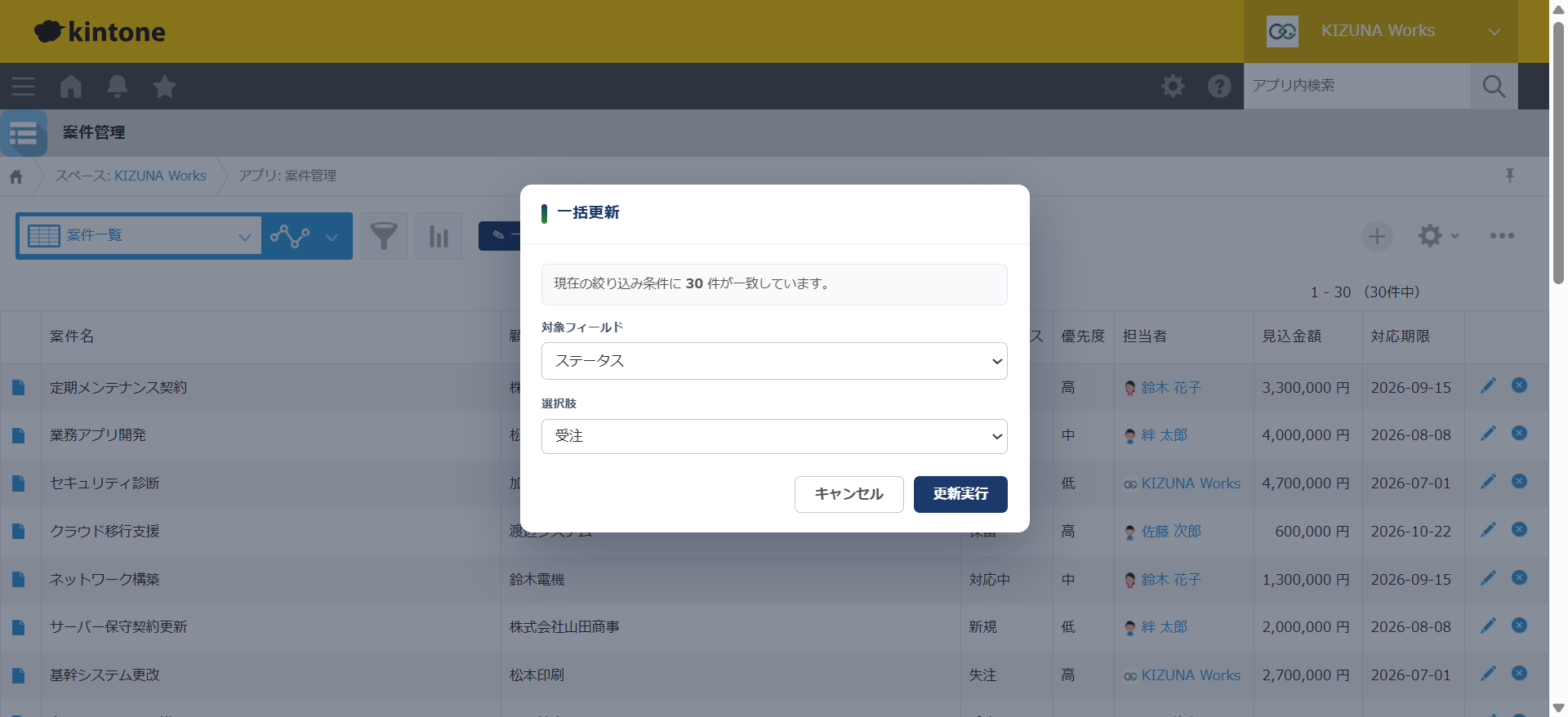Open the filter funnel icon
Viewport: 1568px width, 717px height.
(384, 236)
